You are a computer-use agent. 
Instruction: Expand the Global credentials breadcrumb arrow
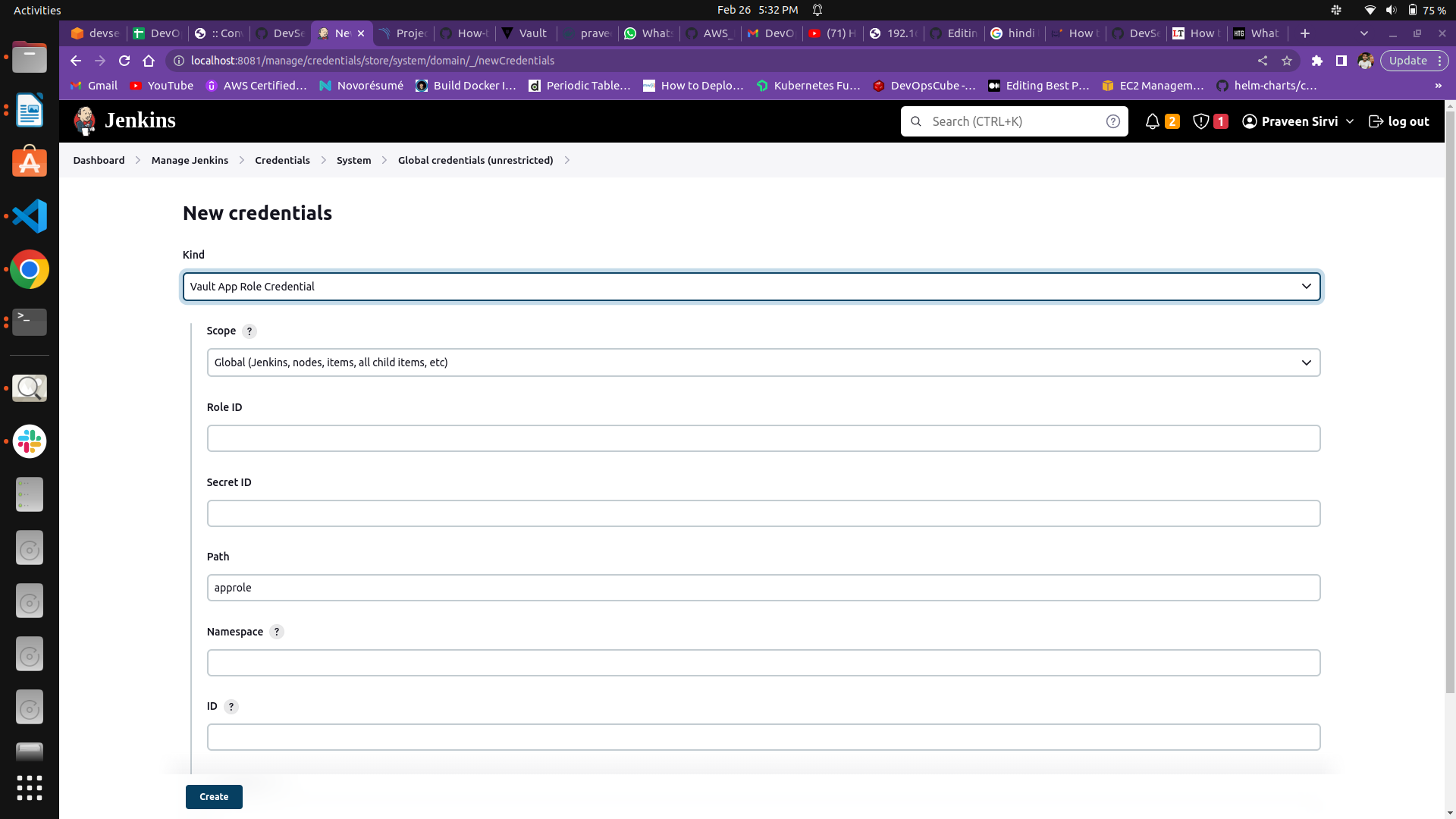click(x=567, y=160)
